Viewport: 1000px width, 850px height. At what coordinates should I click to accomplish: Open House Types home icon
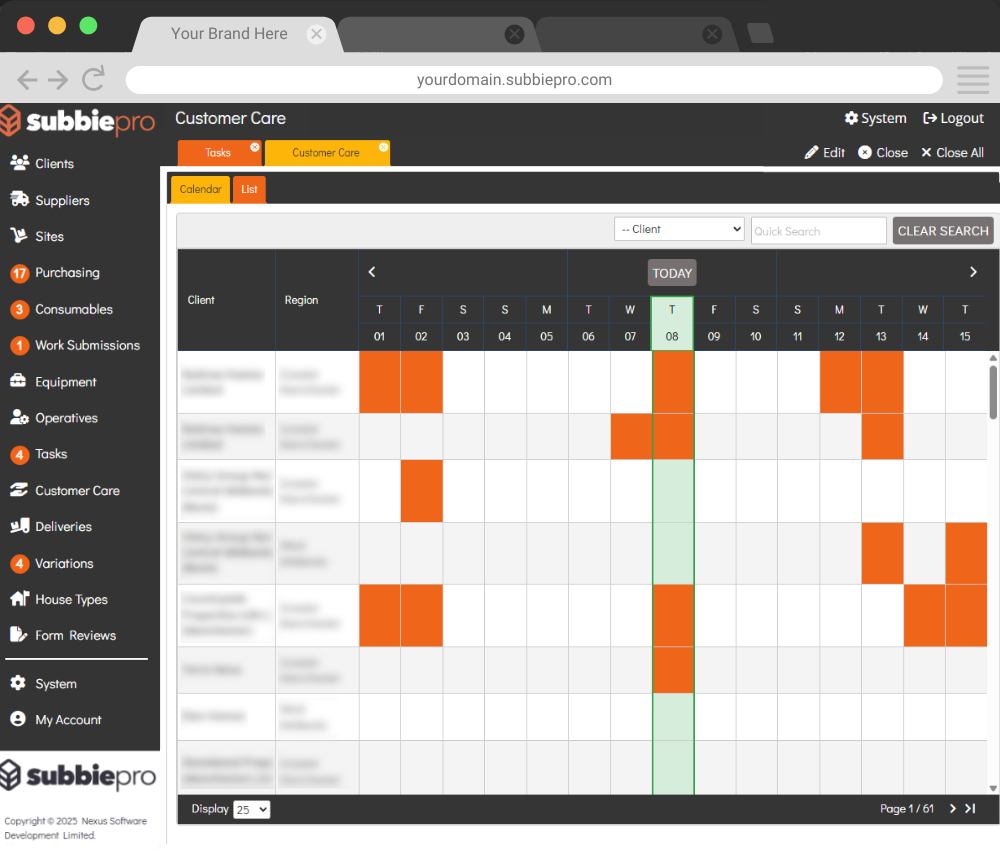click(19, 599)
